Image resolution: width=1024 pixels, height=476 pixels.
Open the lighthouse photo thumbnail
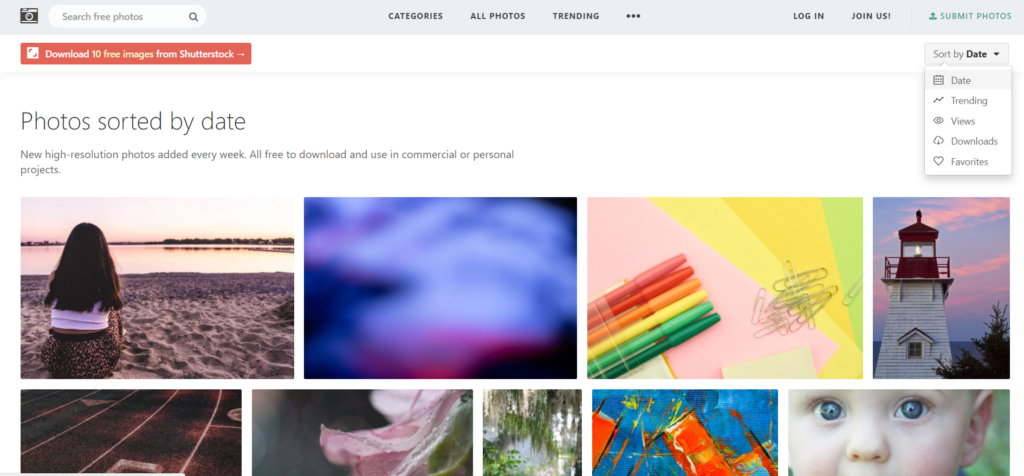pos(941,288)
